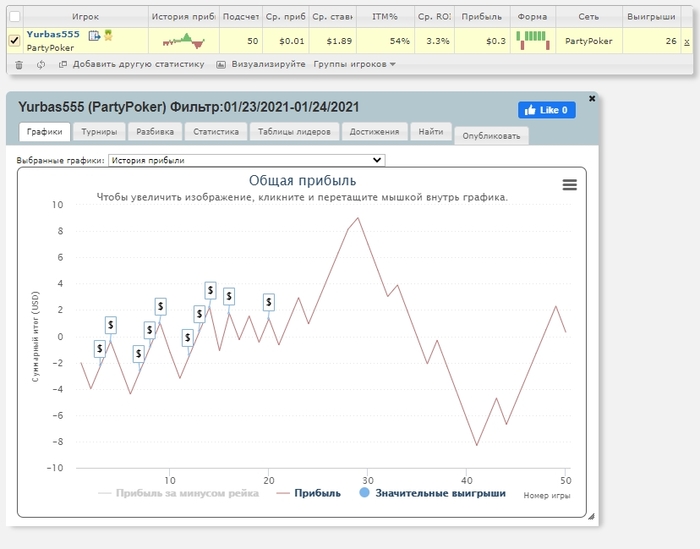Click the $ marker near game 7
700x549 pixels.
click(x=138, y=354)
